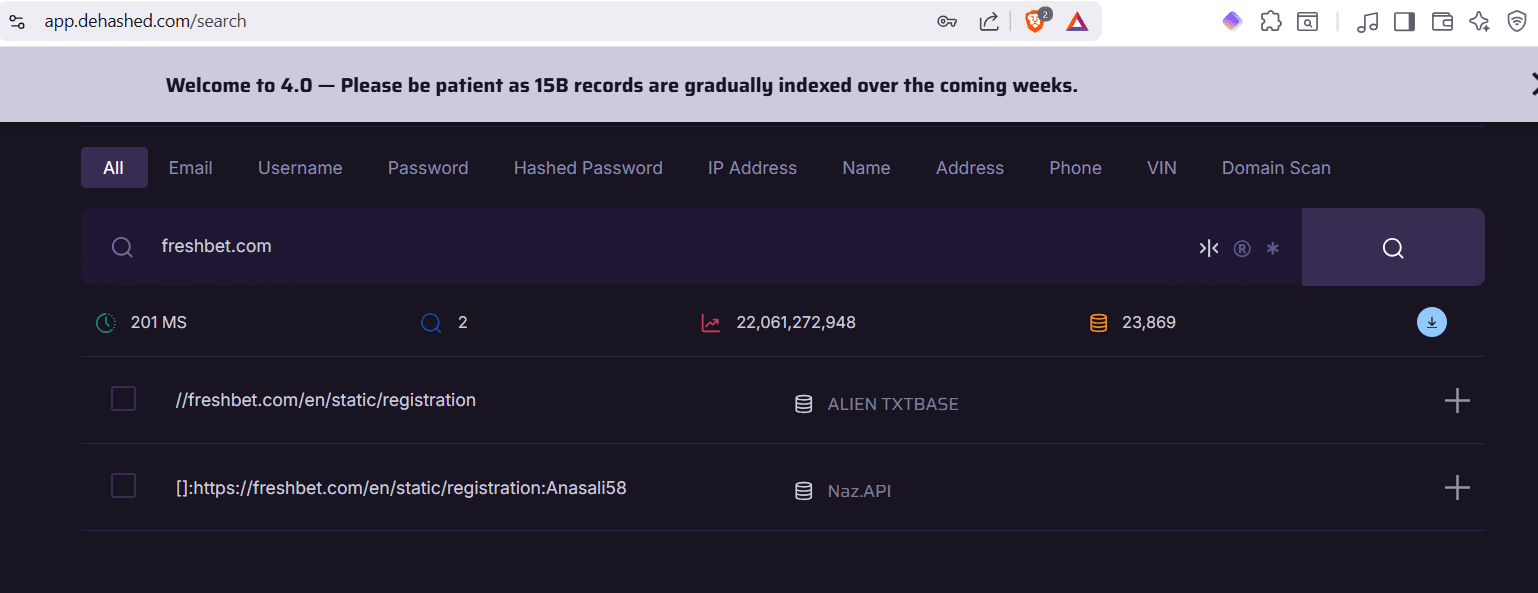The height and width of the screenshot is (593, 1538).
Task: Click the blue download results icon
Action: 1431,322
